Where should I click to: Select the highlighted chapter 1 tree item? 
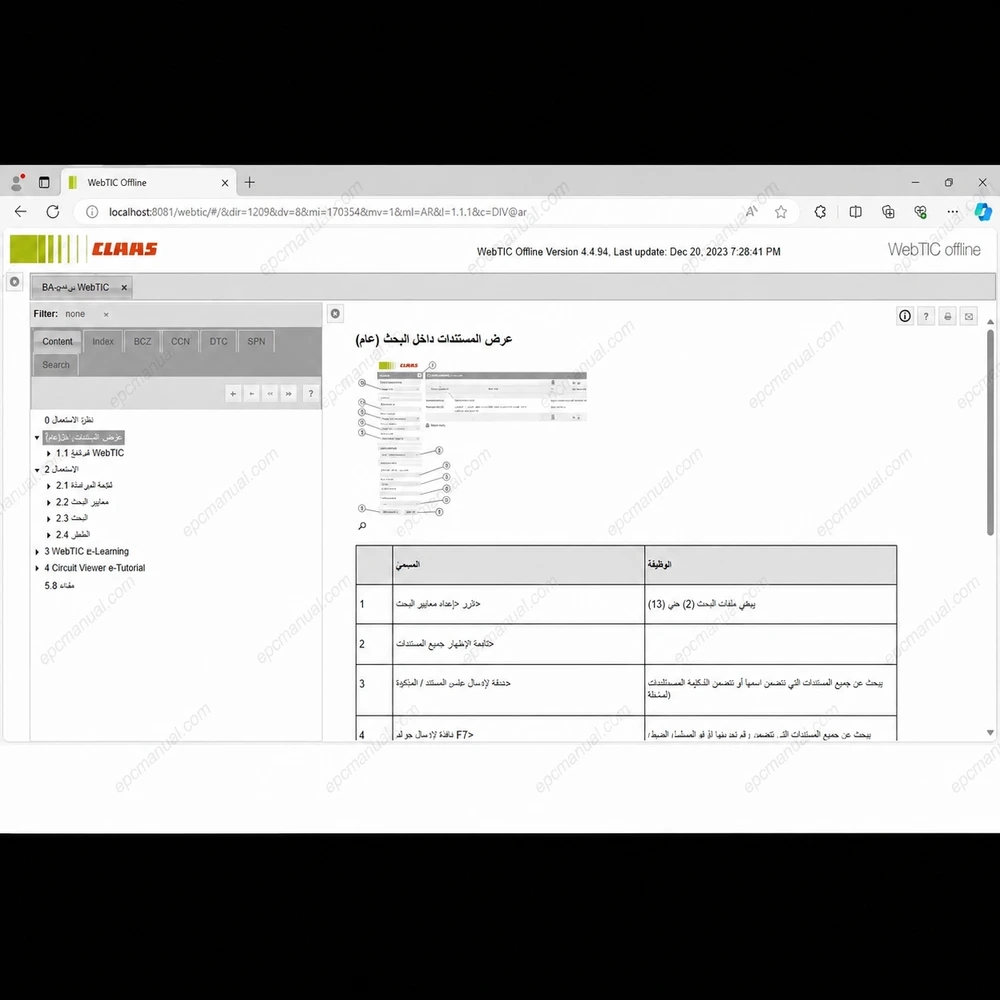tap(84, 438)
